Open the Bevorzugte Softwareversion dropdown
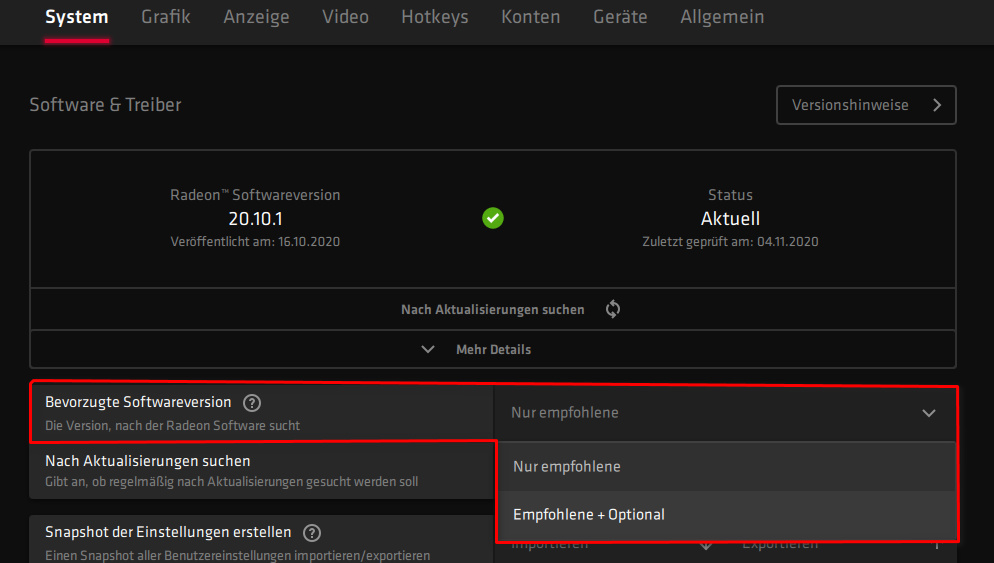The image size is (994, 563). [725, 413]
